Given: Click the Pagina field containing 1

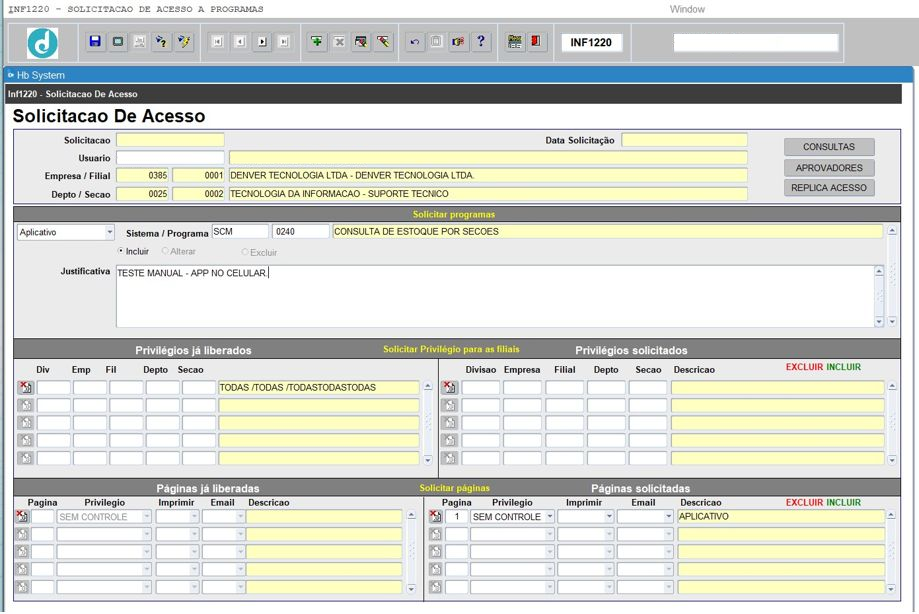Looking at the screenshot, I should point(456,516).
